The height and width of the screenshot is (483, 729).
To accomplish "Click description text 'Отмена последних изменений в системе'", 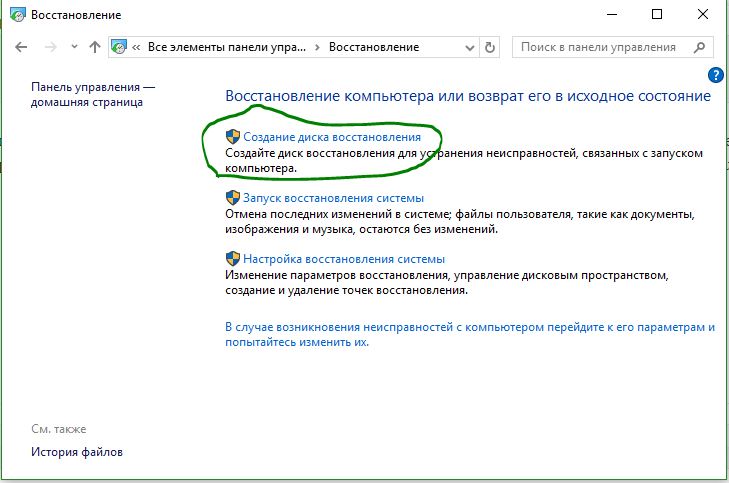I will (x=338, y=214).
